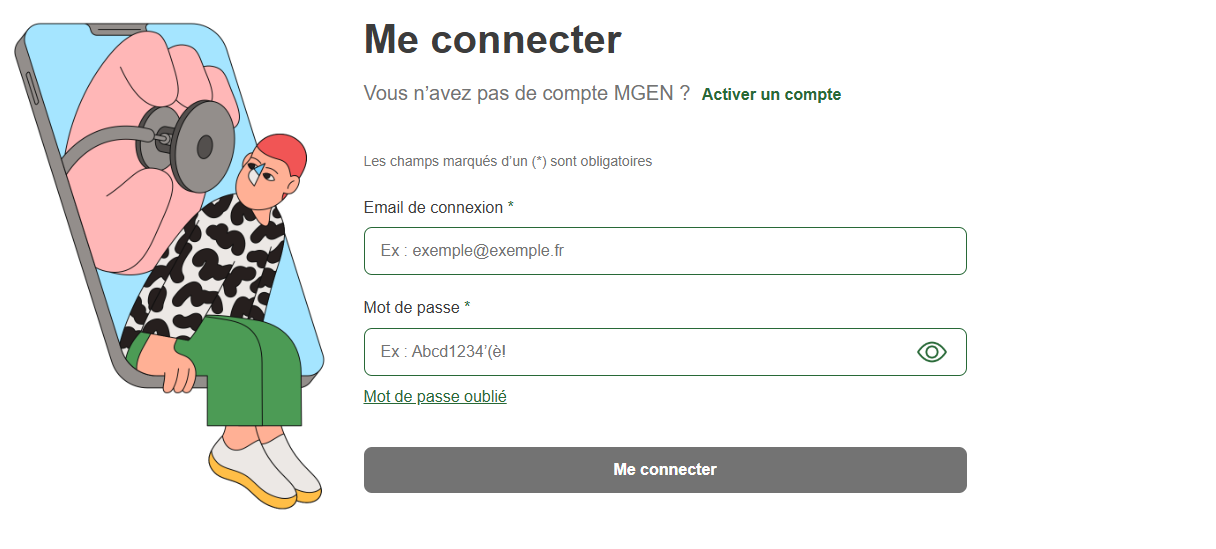Click the Email de connexion input field
The height and width of the screenshot is (549, 1216).
pyautogui.click(x=665, y=251)
